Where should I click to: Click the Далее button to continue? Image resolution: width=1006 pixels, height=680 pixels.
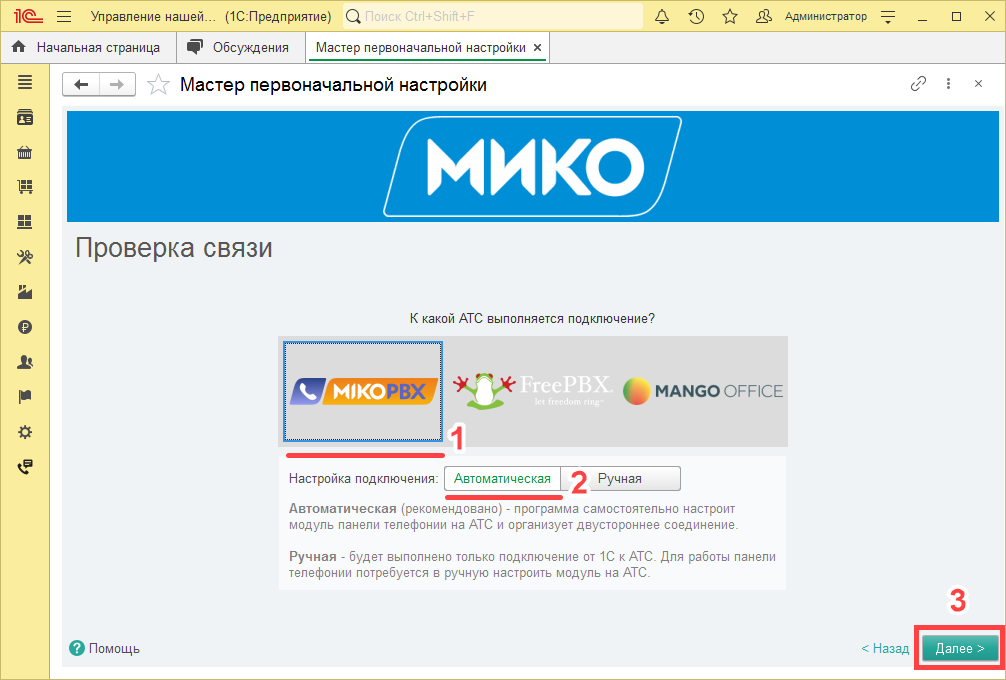tap(958, 648)
